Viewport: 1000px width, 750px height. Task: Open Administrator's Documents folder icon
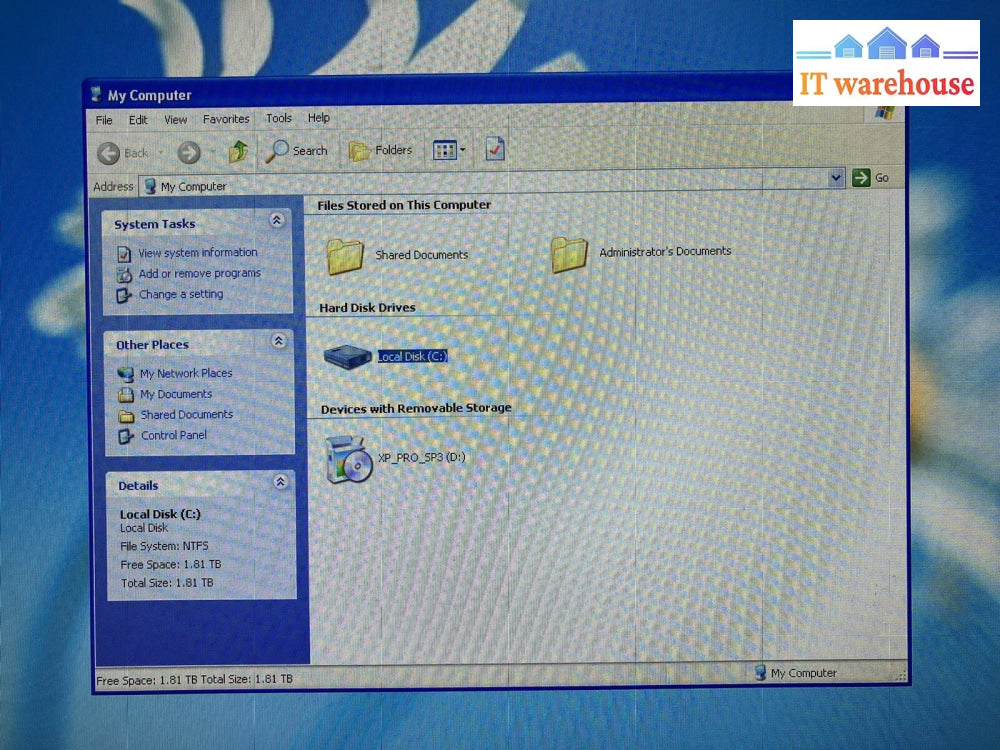[569, 254]
